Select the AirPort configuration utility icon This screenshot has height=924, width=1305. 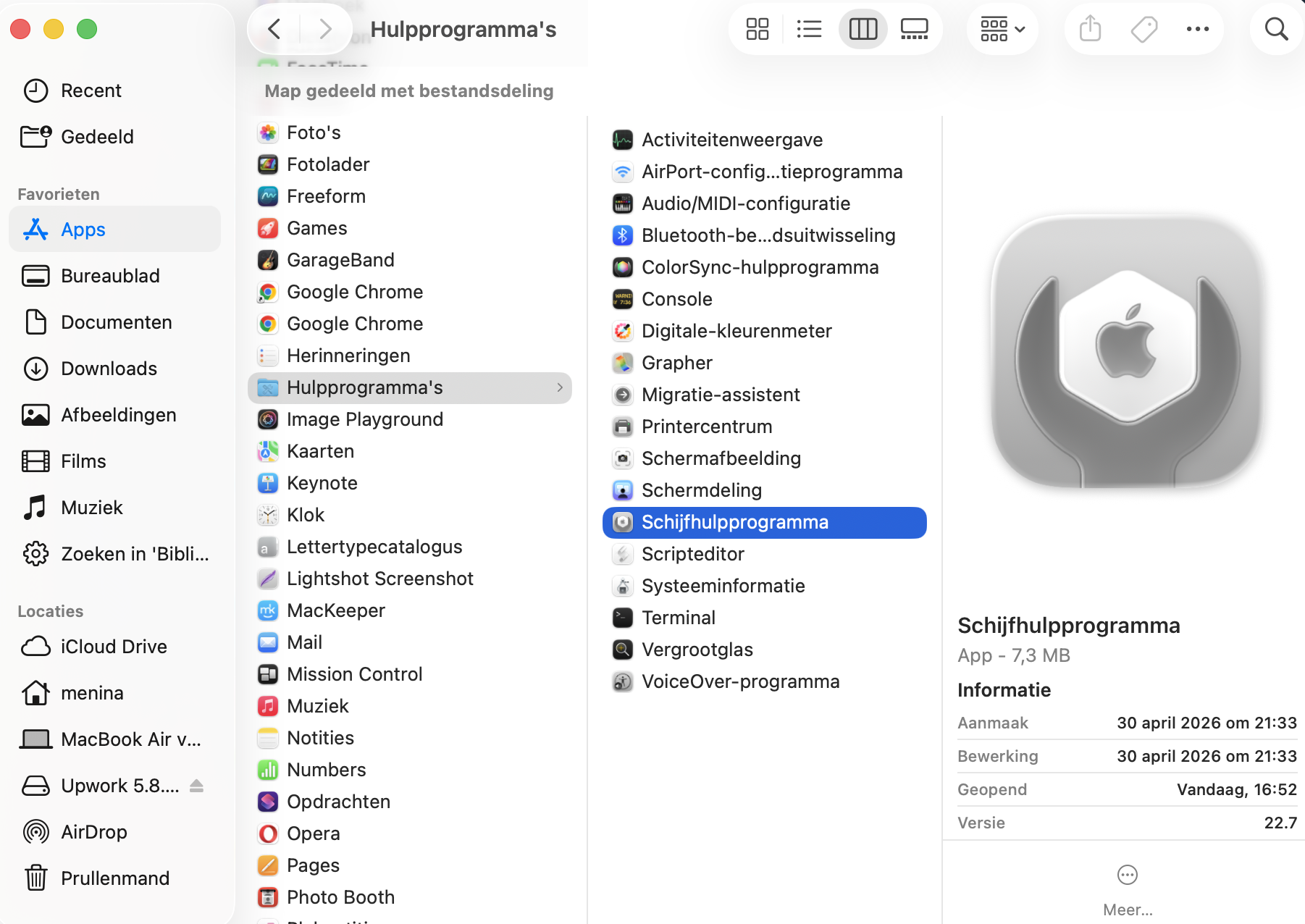pyautogui.click(x=623, y=172)
